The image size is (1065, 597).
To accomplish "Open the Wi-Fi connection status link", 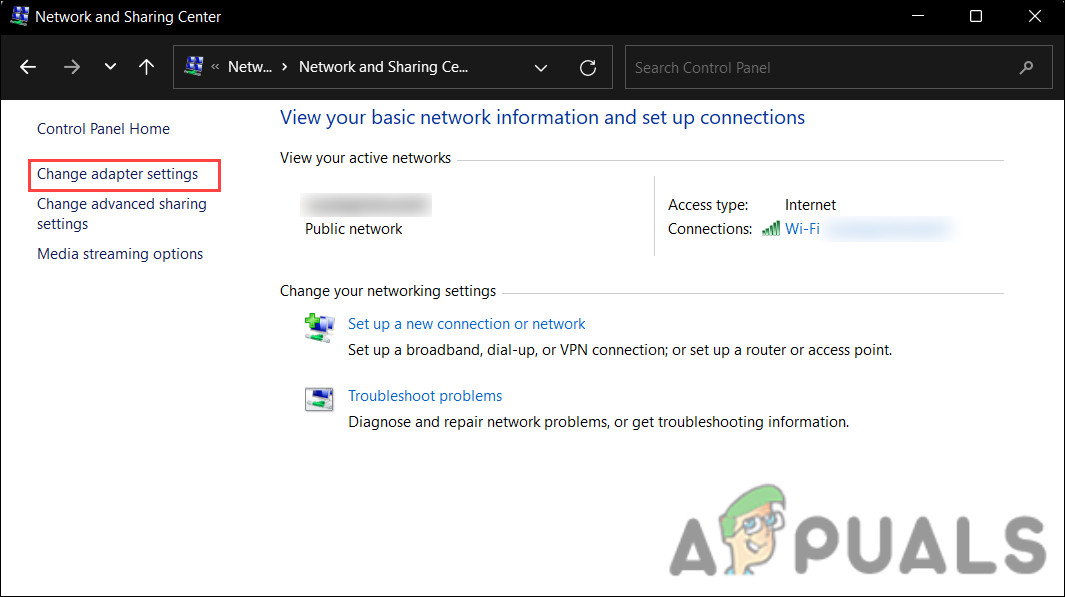I will (802, 229).
